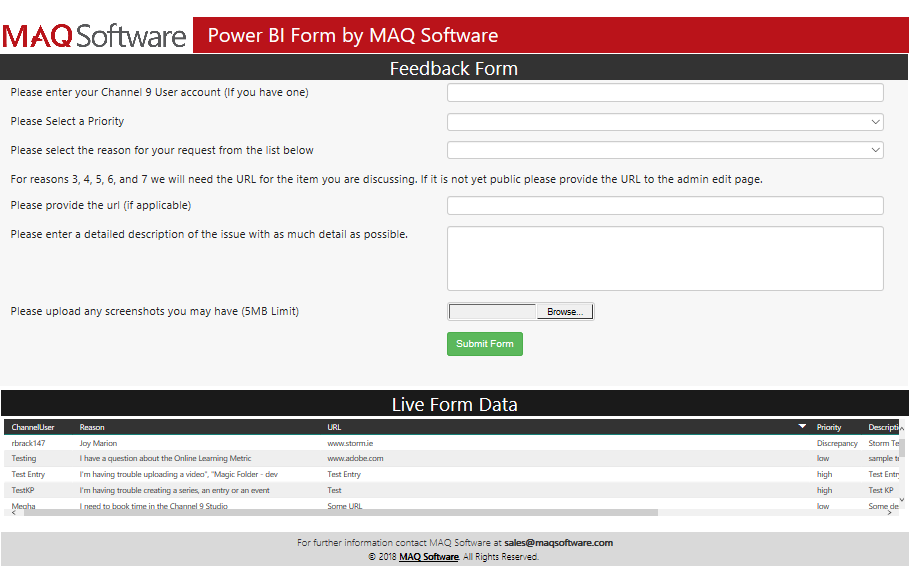This screenshot has height=566, width=911.
Task: Click the table scroll up arrow
Action: click(x=902, y=428)
